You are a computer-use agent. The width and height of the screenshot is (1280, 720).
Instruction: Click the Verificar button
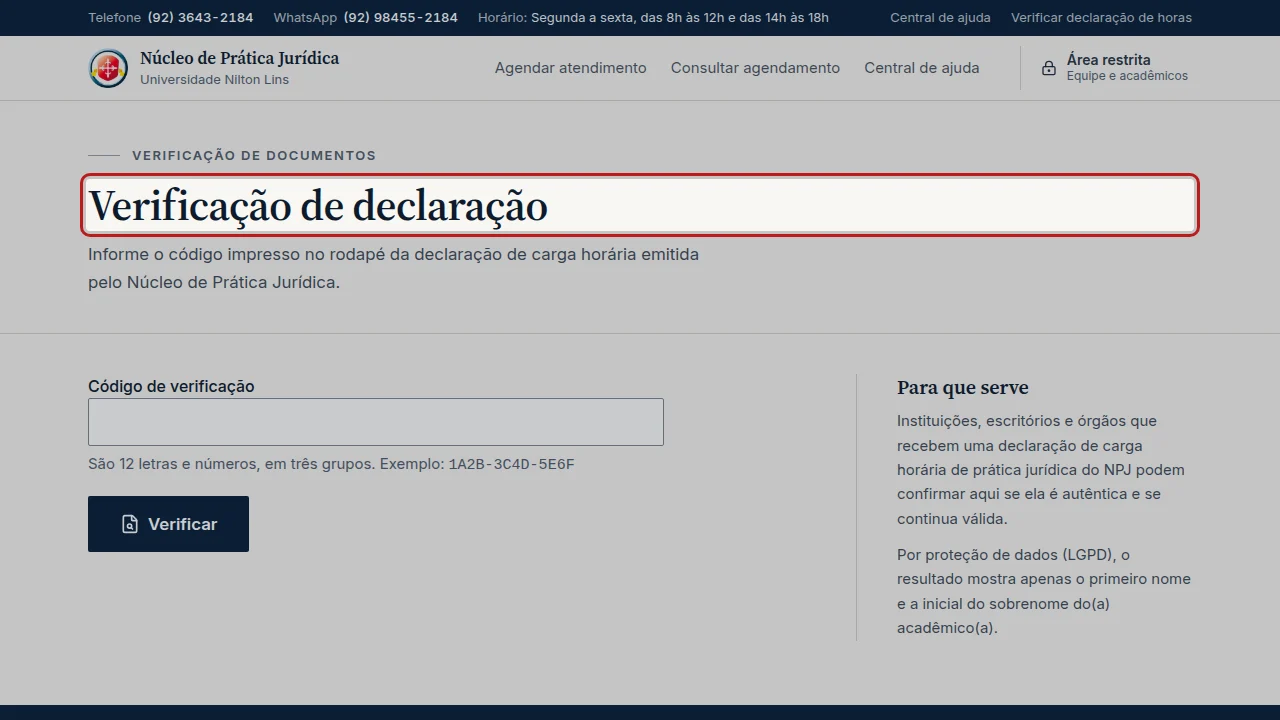(x=168, y=524)
